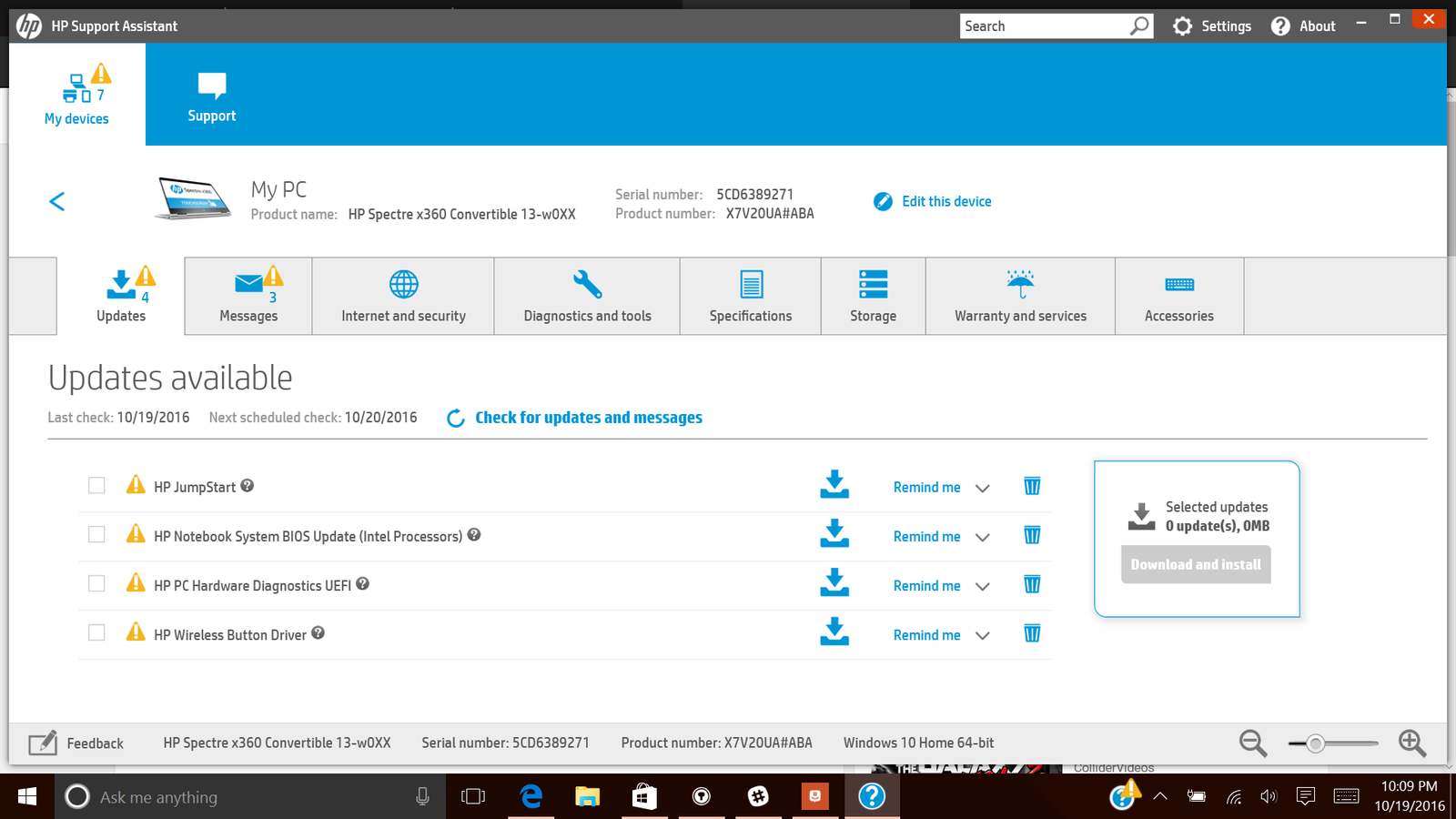Select the HP Notebook System BIOS Update checkbox
Screen dimensions: 1456x819
(96, 534)
